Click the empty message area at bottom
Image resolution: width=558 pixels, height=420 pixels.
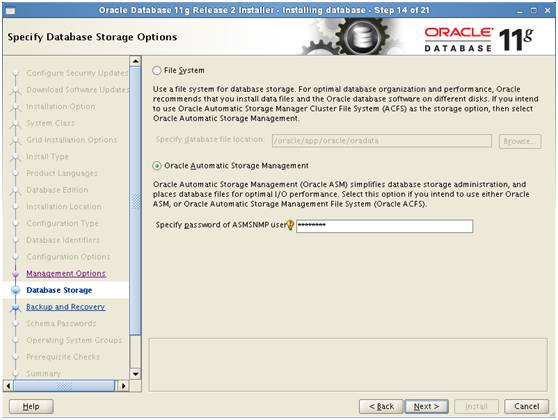(x=348, y=365)
